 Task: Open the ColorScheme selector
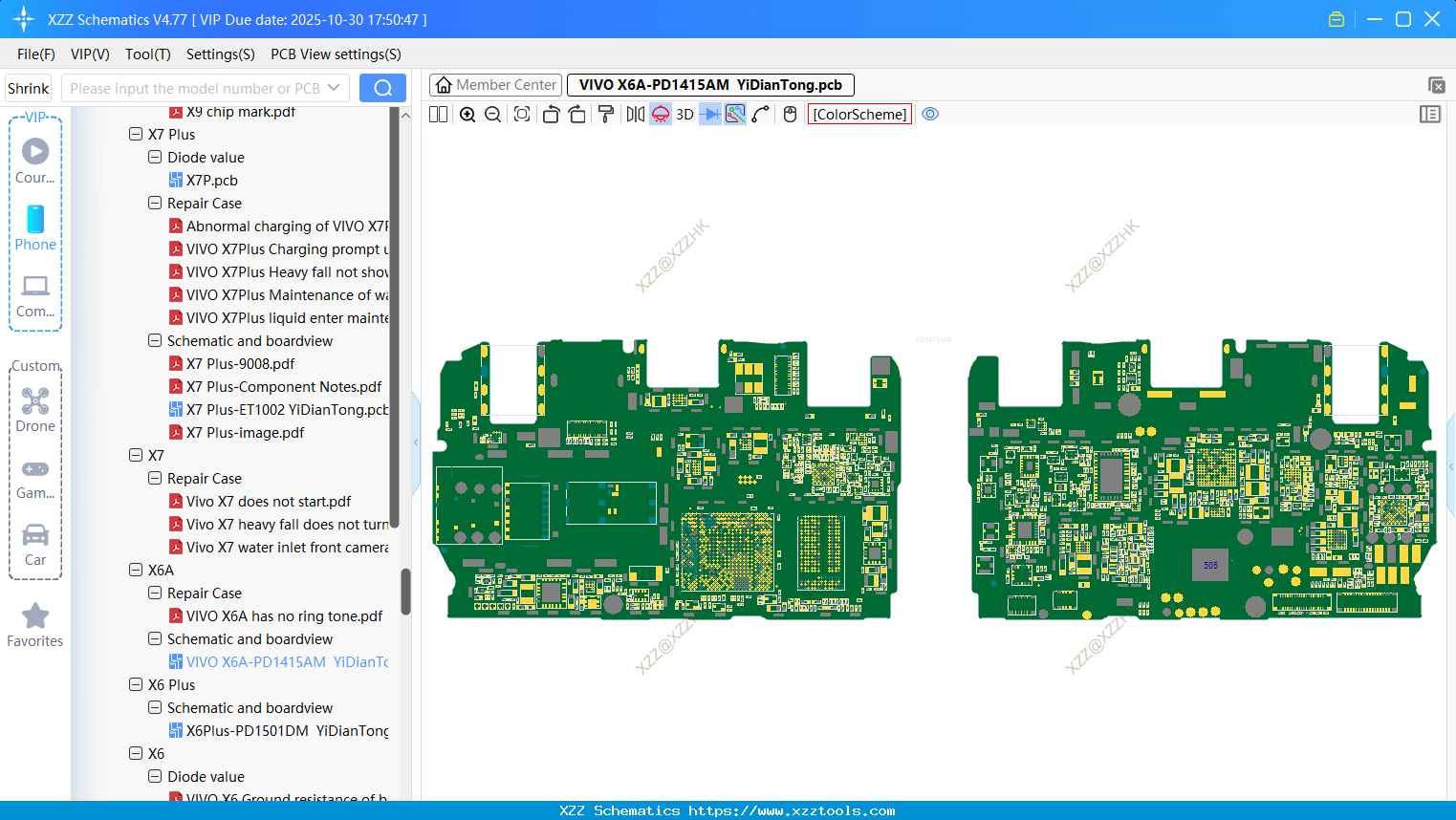pyautogui.click(x=859, y=115)
